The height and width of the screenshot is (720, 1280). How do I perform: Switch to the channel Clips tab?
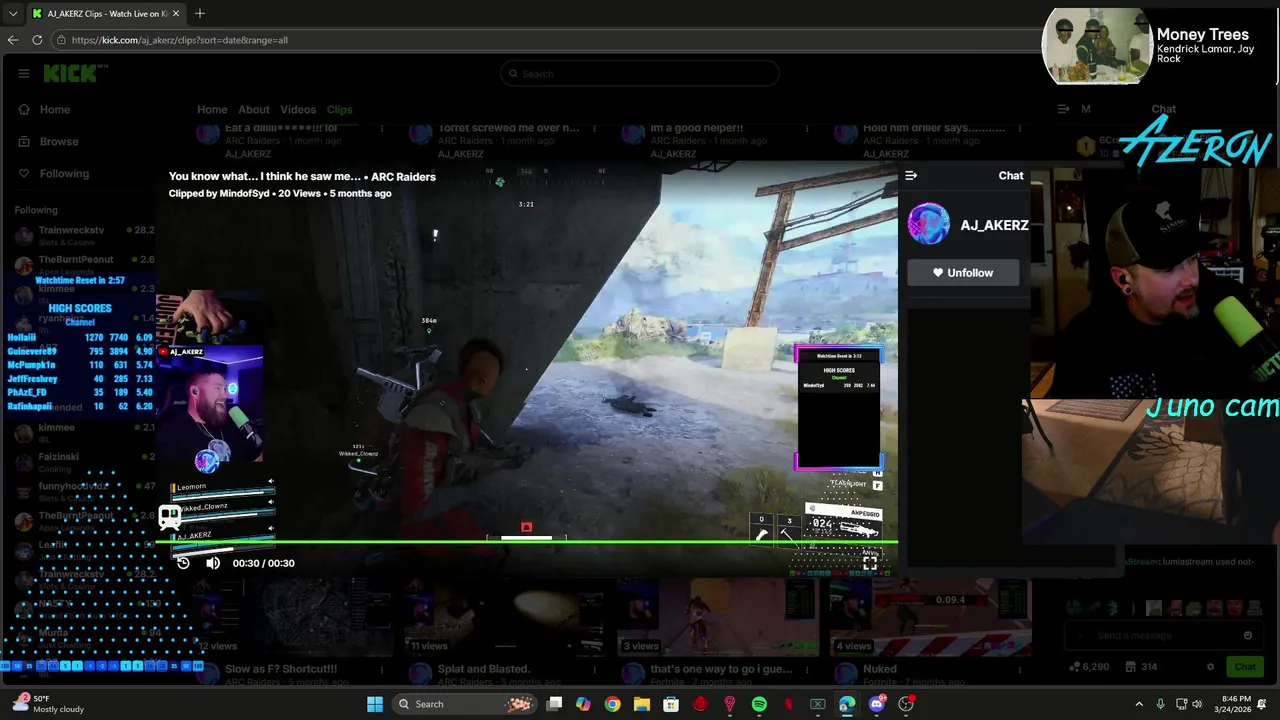tap(339, 109)
